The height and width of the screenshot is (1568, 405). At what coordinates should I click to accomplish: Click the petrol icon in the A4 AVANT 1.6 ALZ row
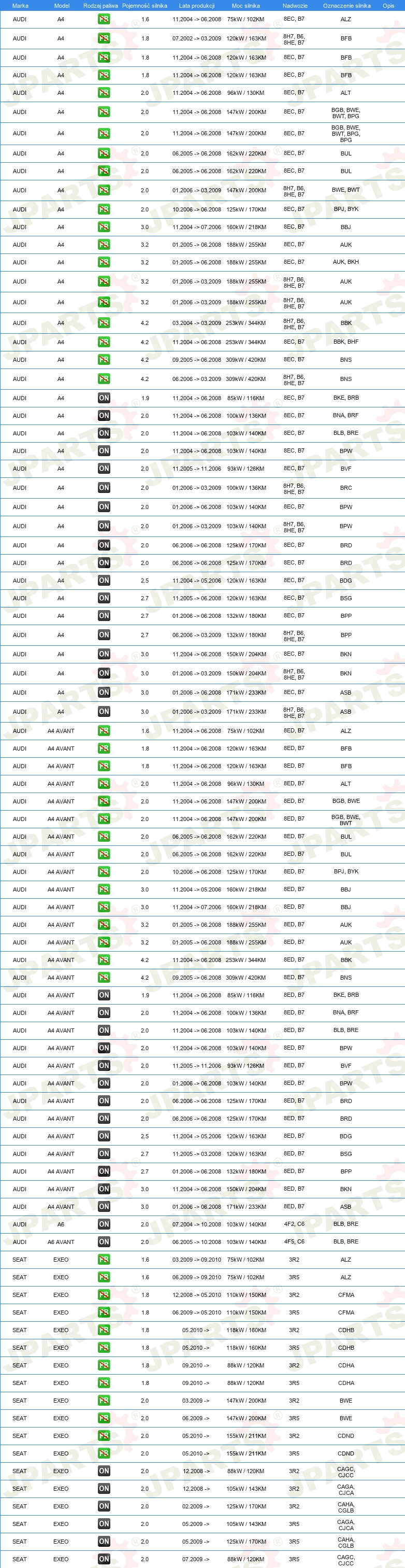point(104,730)
